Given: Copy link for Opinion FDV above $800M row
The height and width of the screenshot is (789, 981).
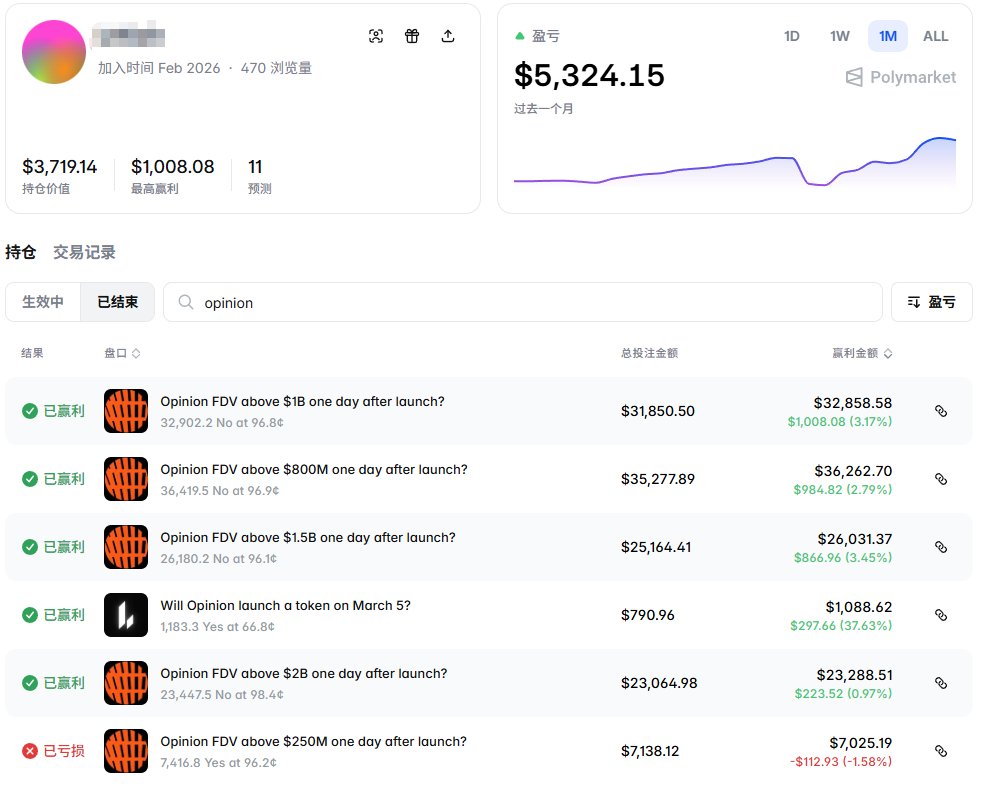Looking at the screenshot, I should tap(941, 479).
